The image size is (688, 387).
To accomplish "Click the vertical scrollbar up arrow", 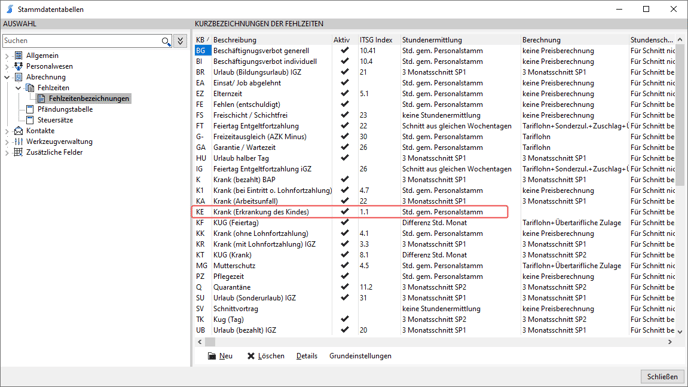I will point(680,40).
